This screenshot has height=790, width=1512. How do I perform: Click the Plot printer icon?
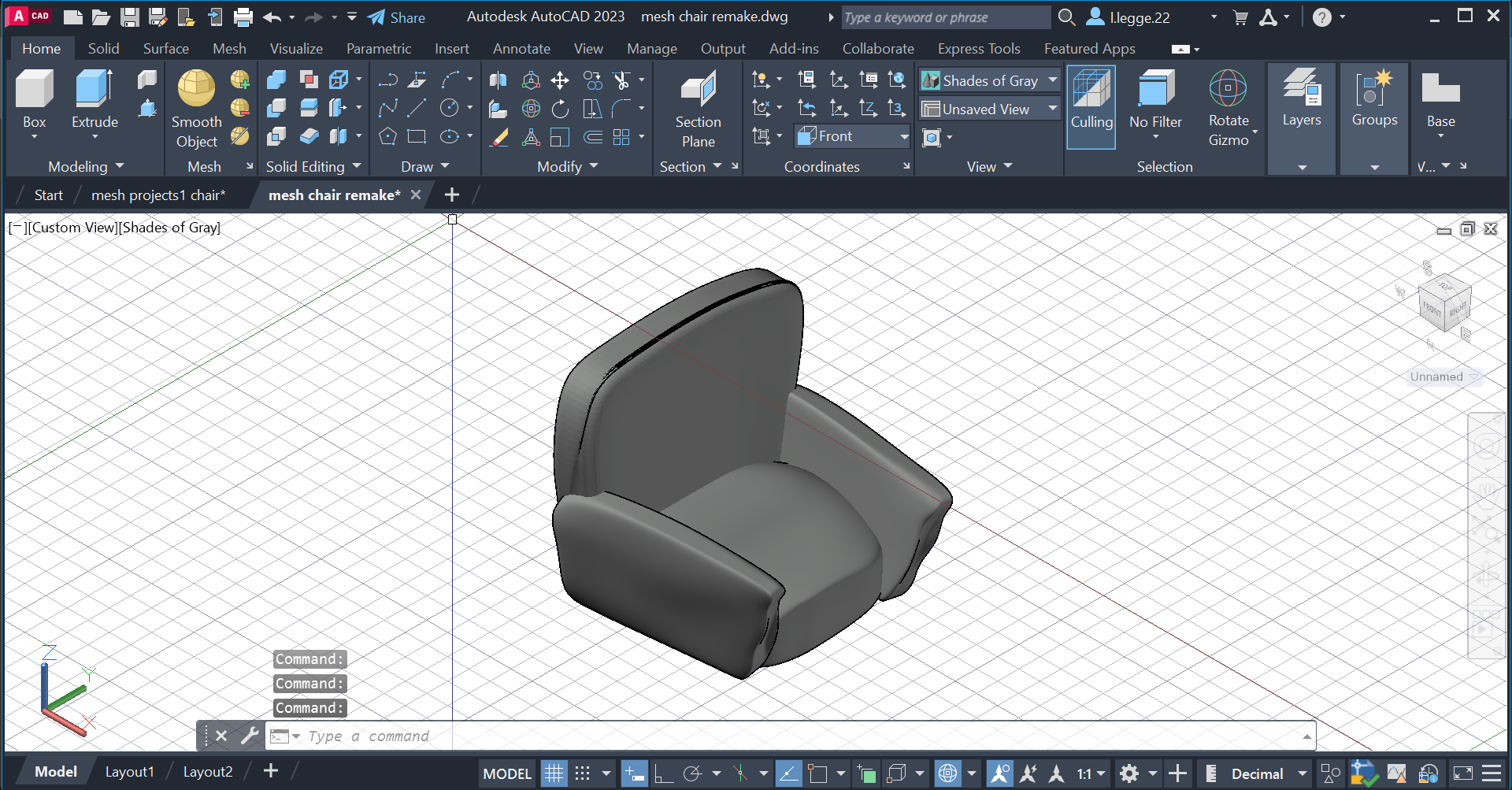[243, 17]
